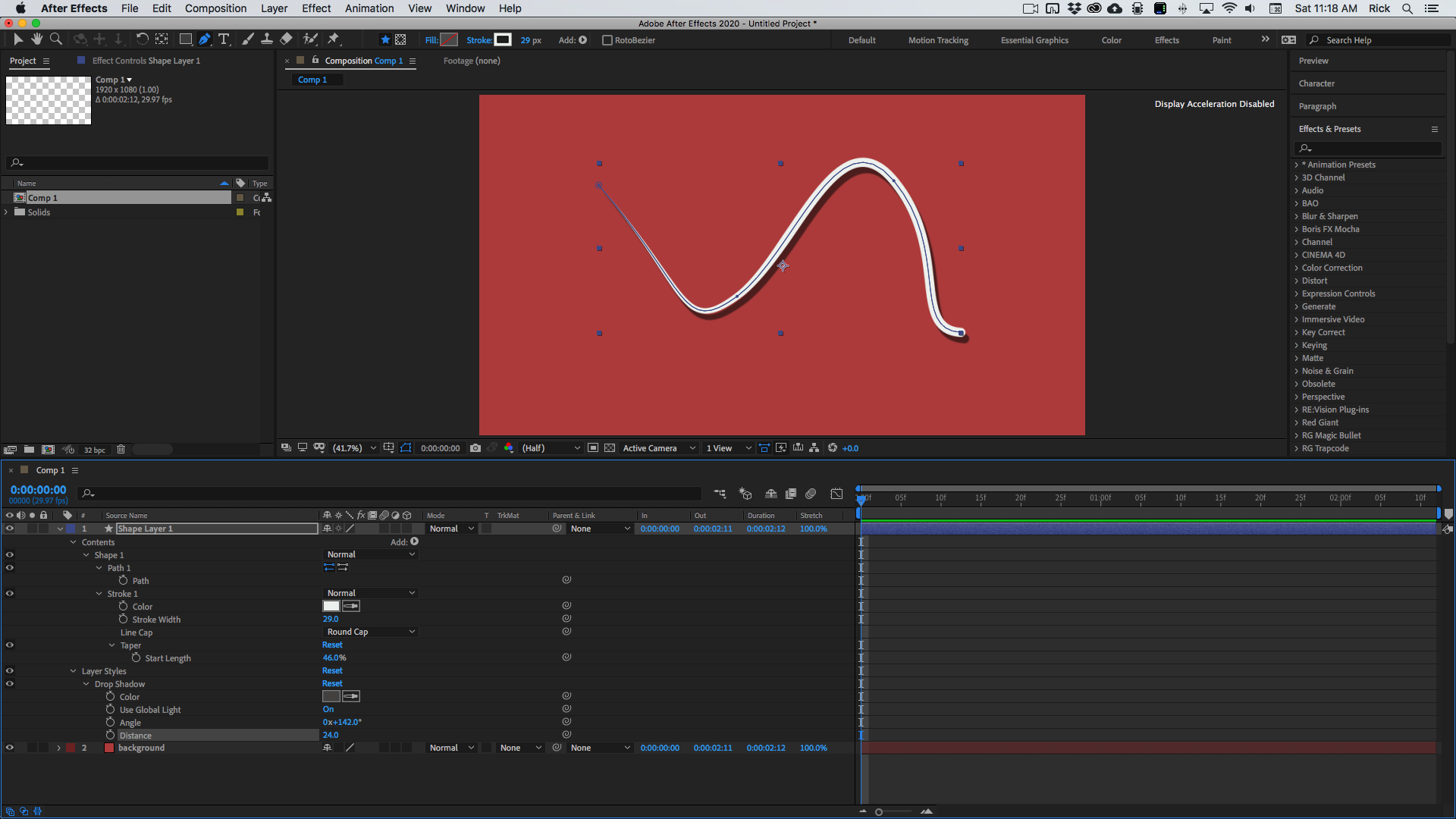Viewport: 1456px width, 819px height.
Task: Select the Rectangle shape tool
Action: click(x=185, y=39)
